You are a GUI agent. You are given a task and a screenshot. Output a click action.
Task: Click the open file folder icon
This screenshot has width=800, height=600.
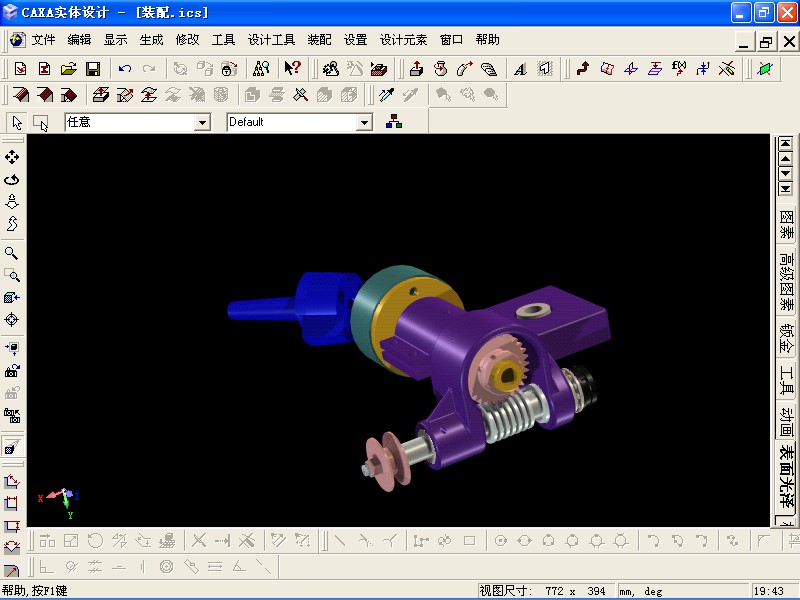click(68, 68)
